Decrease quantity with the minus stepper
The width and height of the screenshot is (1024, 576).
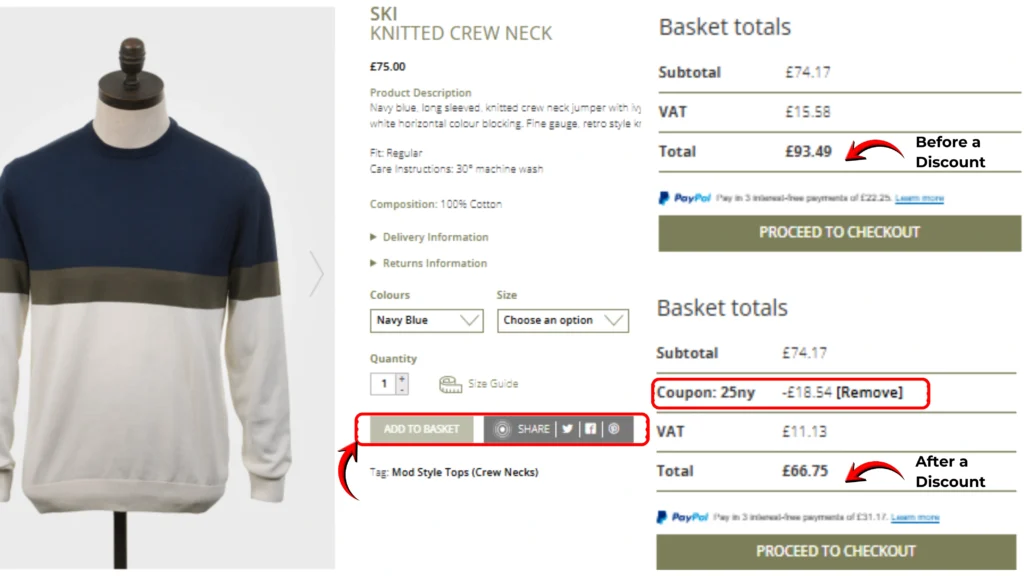tap(402, 389)
